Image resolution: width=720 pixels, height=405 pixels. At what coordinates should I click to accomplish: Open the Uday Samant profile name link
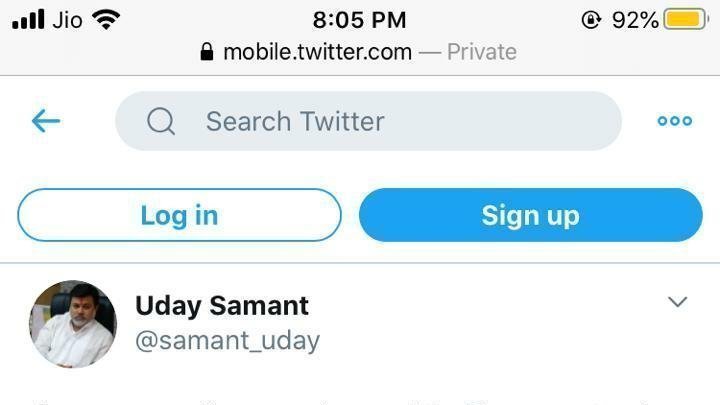point(222,305)
